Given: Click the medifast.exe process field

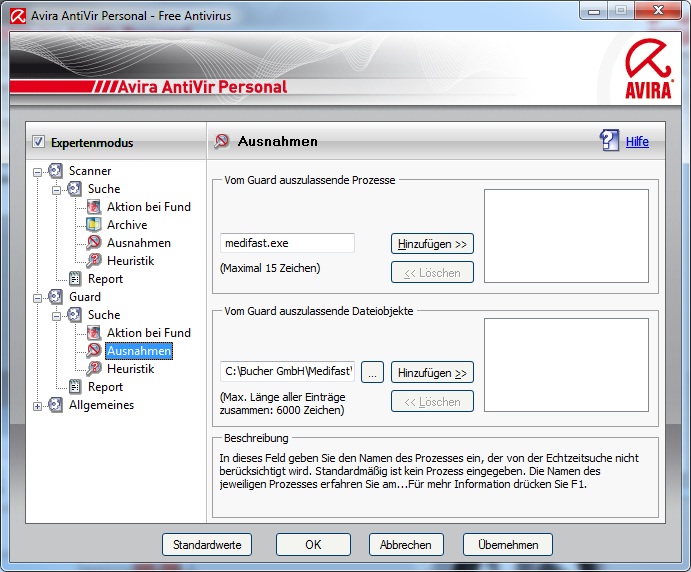Looking at the screenshot, I should pos(287,243).
